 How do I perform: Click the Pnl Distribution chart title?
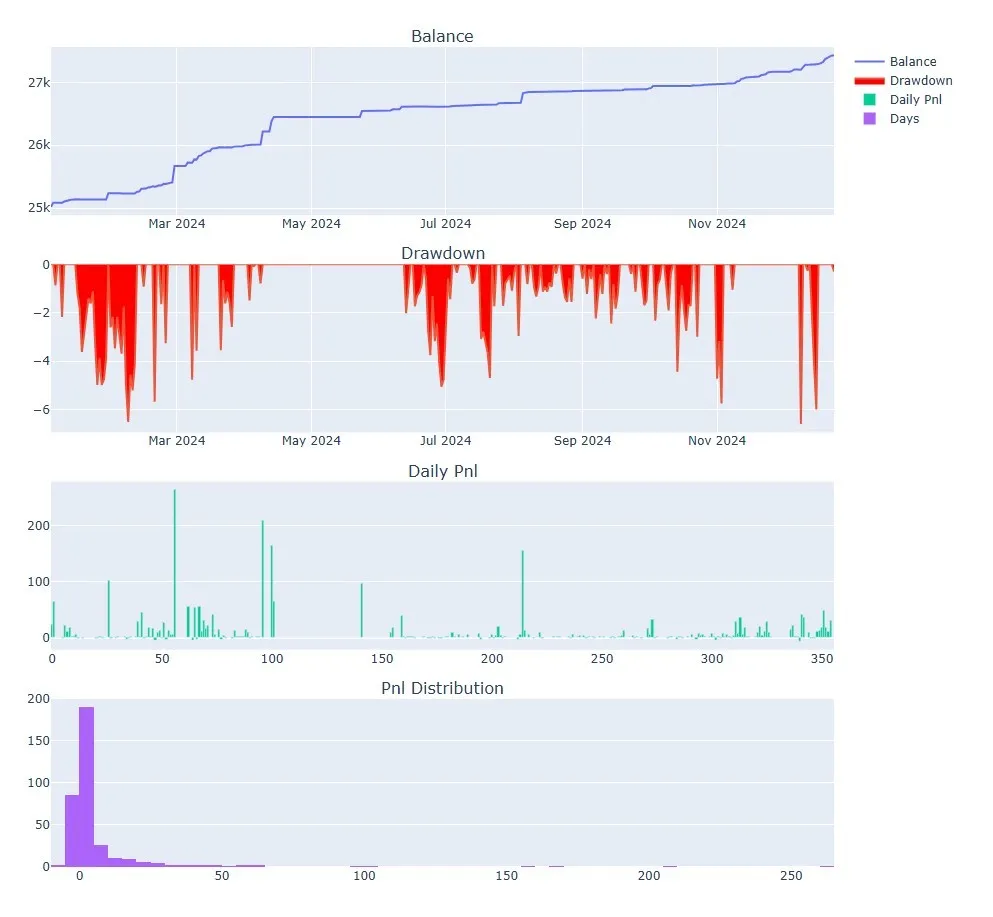pos(442,688)
